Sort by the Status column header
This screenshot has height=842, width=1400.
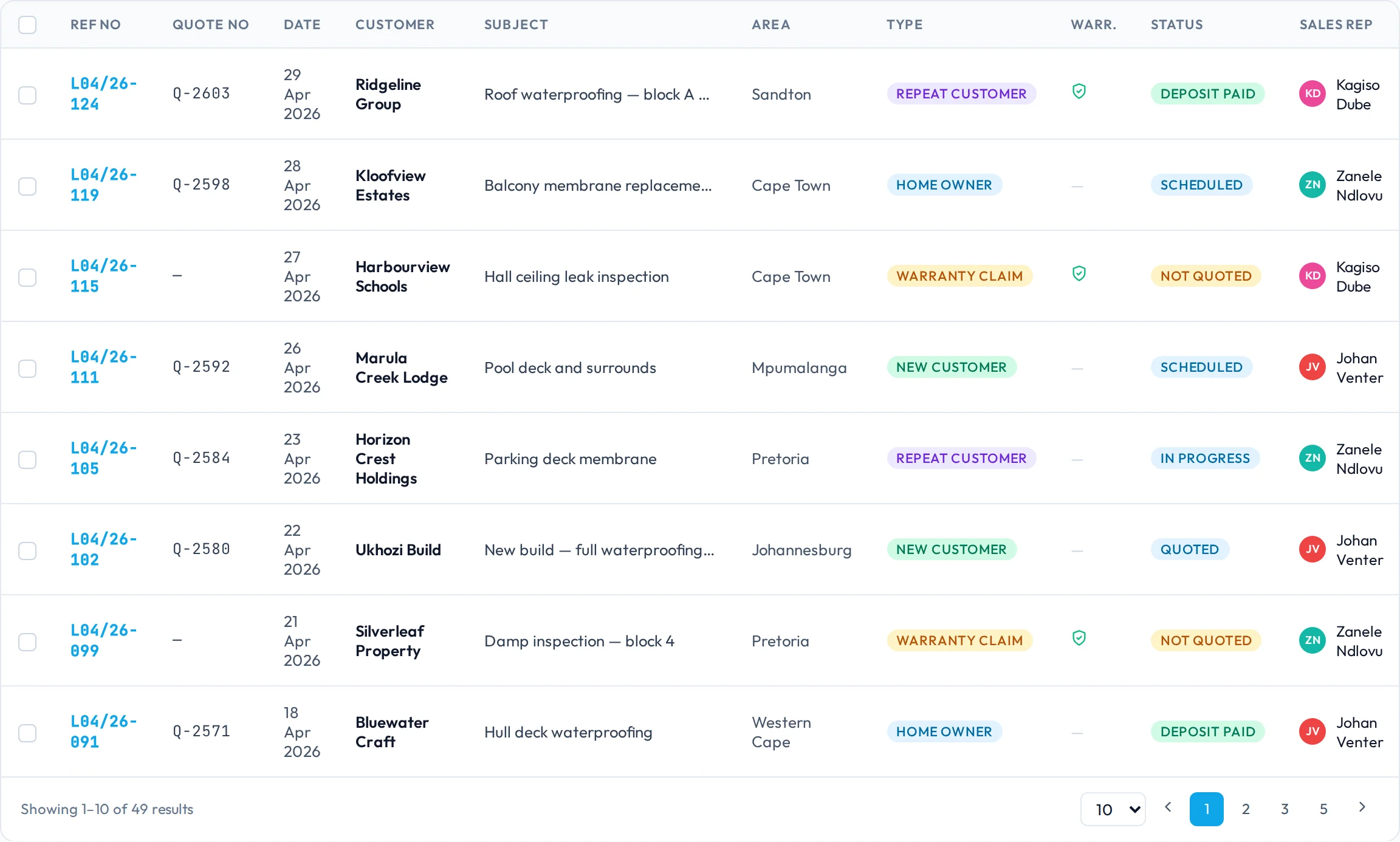coord(1177,25)
